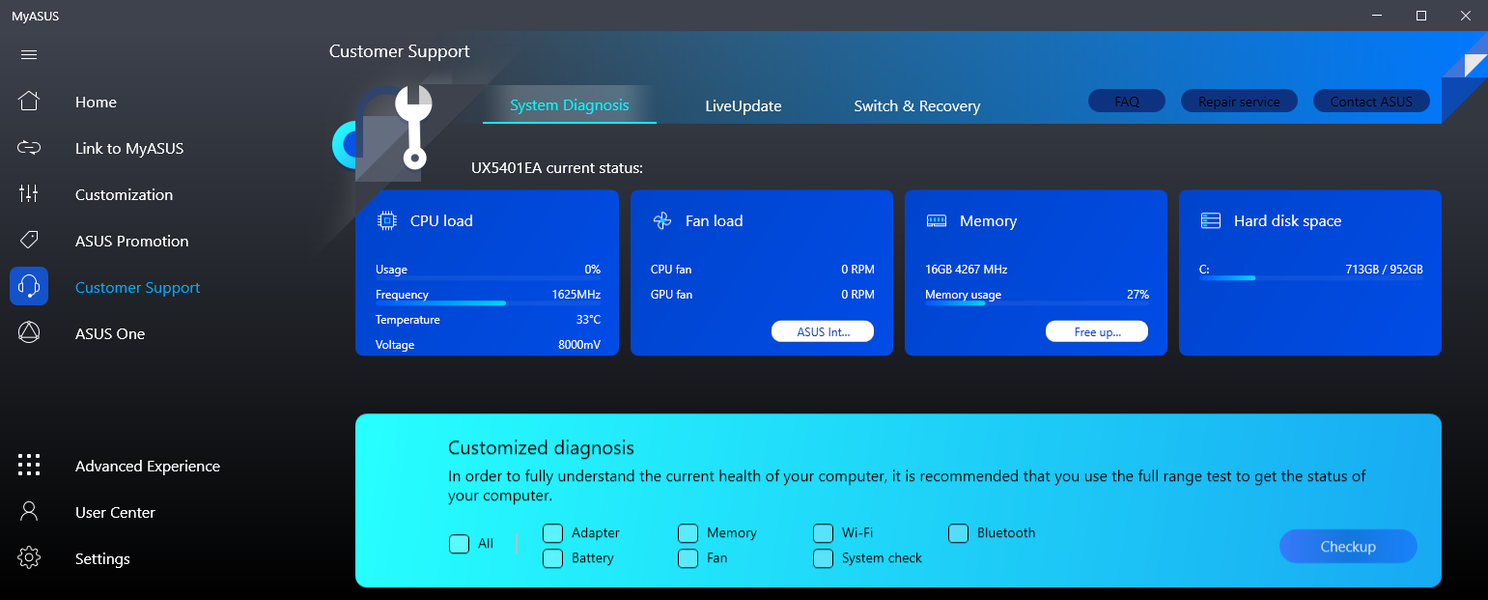Click the Hard disk space drive icon
The width and height of the screenshot is (1488, 600).
click(x=1210, y=221)
